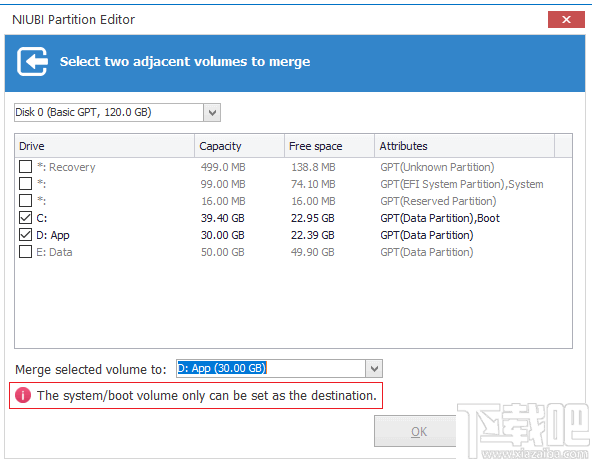Click the 'E: Data' drive label

54,252
